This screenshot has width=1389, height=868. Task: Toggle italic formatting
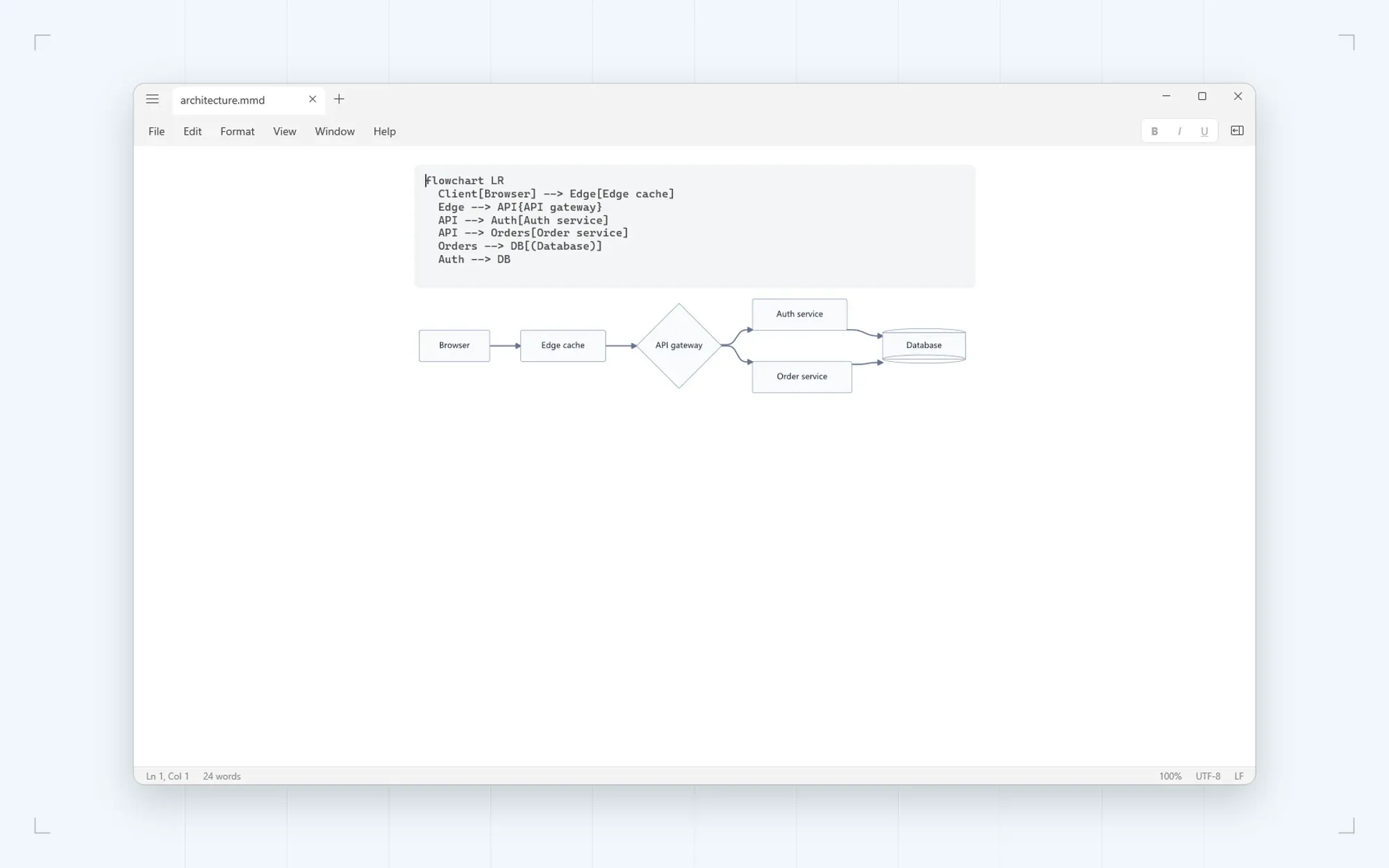pyautogui.click(x=1179, y=131)
